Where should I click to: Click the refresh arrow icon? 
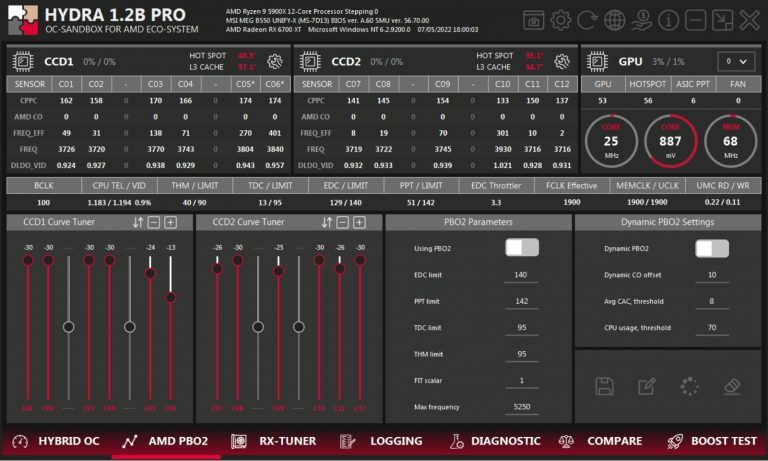[587, 21]
